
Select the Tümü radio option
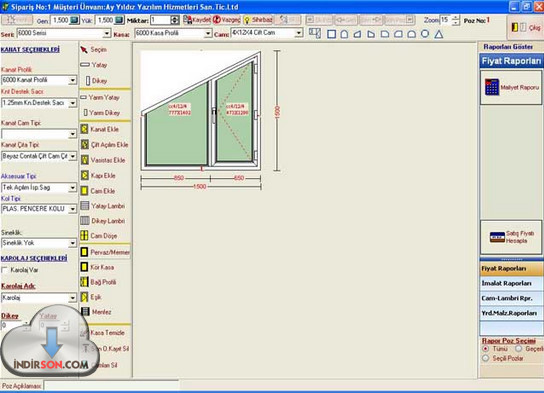486,349
